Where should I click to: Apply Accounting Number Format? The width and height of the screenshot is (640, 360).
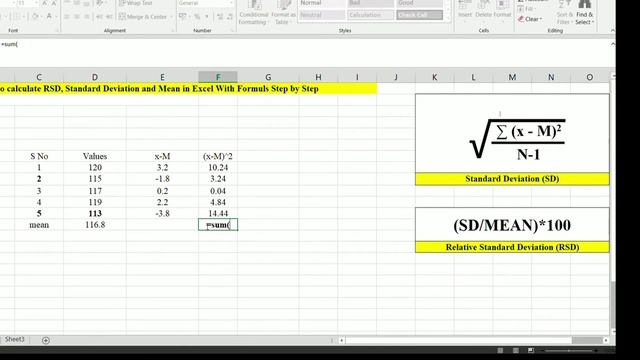(x=183, y=16)
